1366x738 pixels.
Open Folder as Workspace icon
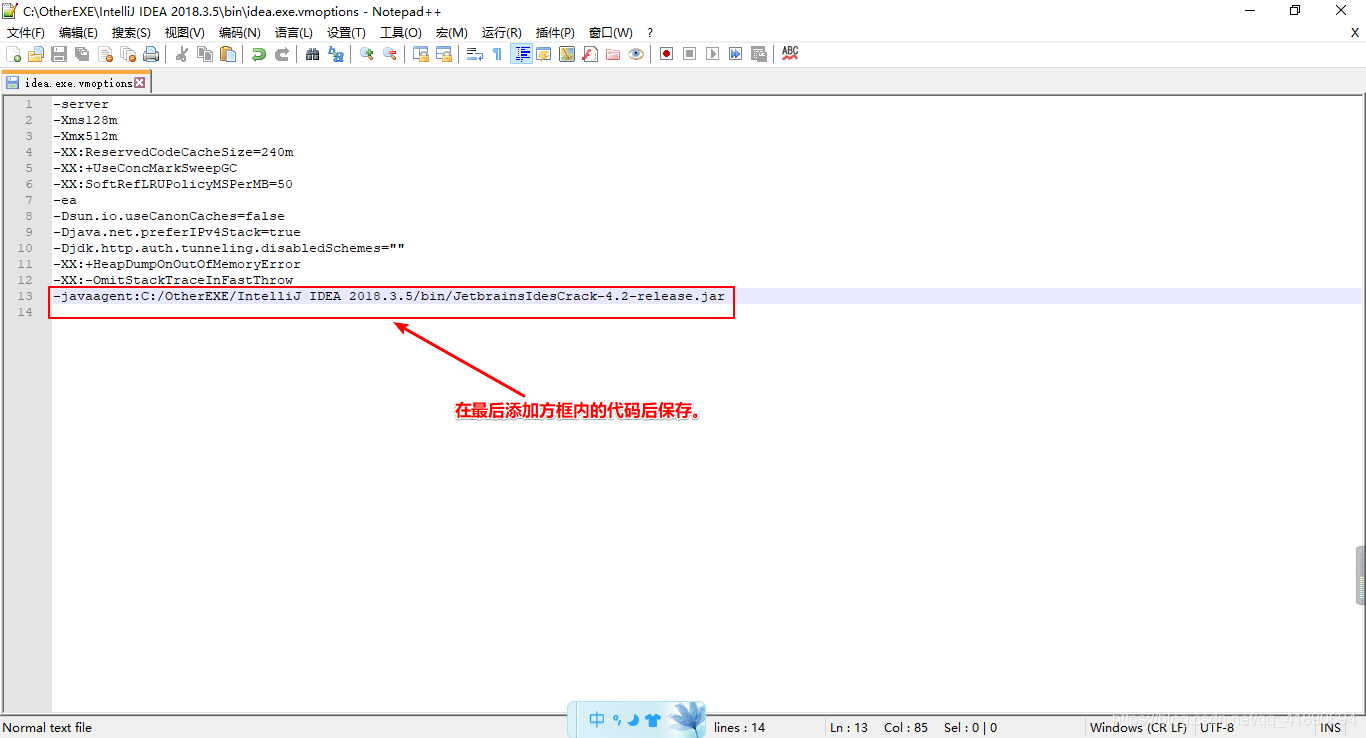tap(613, 54)
